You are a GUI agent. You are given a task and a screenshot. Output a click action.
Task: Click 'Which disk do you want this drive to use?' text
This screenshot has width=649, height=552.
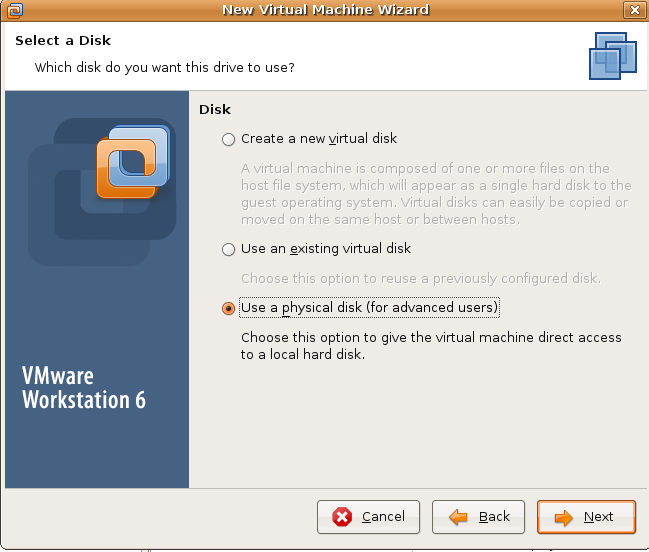tap(164, 67)
